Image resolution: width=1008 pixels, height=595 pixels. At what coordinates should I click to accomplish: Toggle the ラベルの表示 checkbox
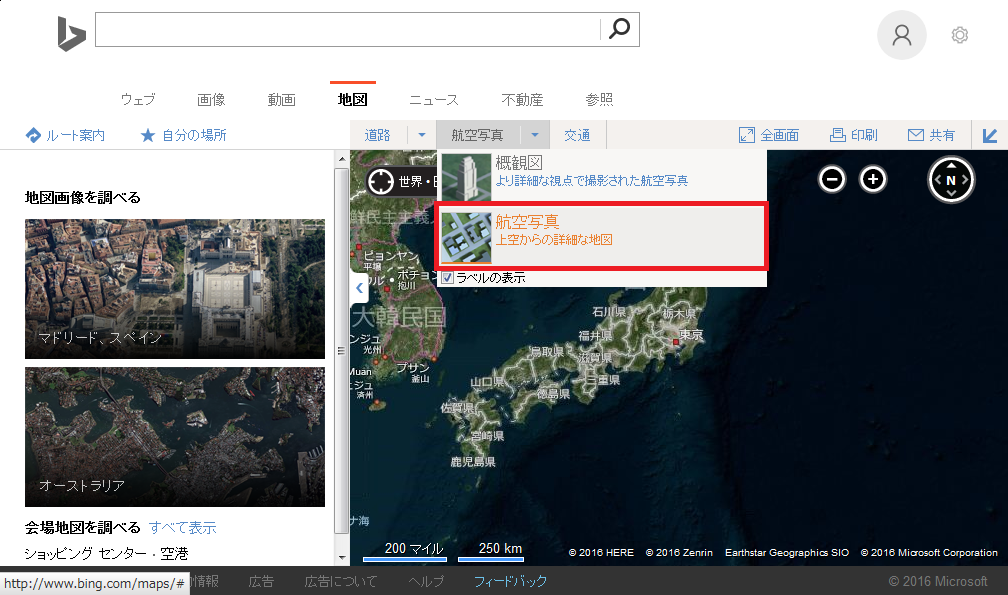(x=448, y=278)
